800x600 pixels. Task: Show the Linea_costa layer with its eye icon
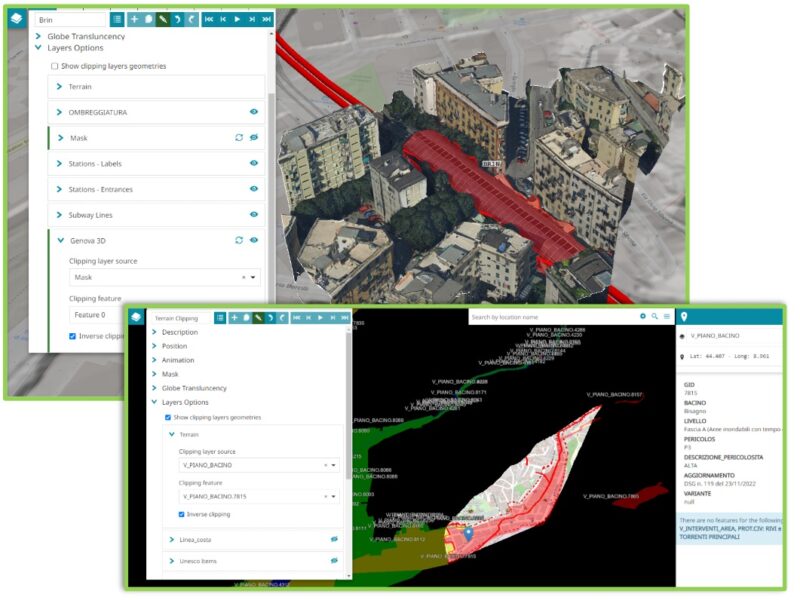coord(334,539)
